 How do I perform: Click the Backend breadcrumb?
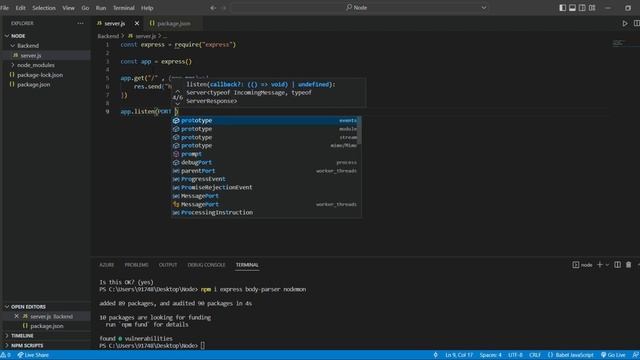[108, 36]
